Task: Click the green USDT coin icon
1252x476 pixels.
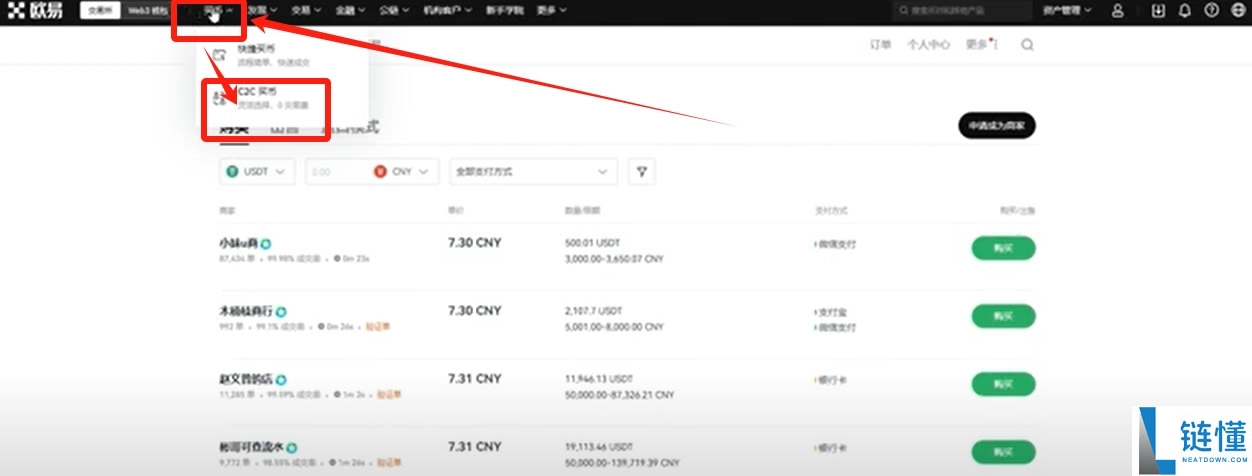Action: coord(234,172)
